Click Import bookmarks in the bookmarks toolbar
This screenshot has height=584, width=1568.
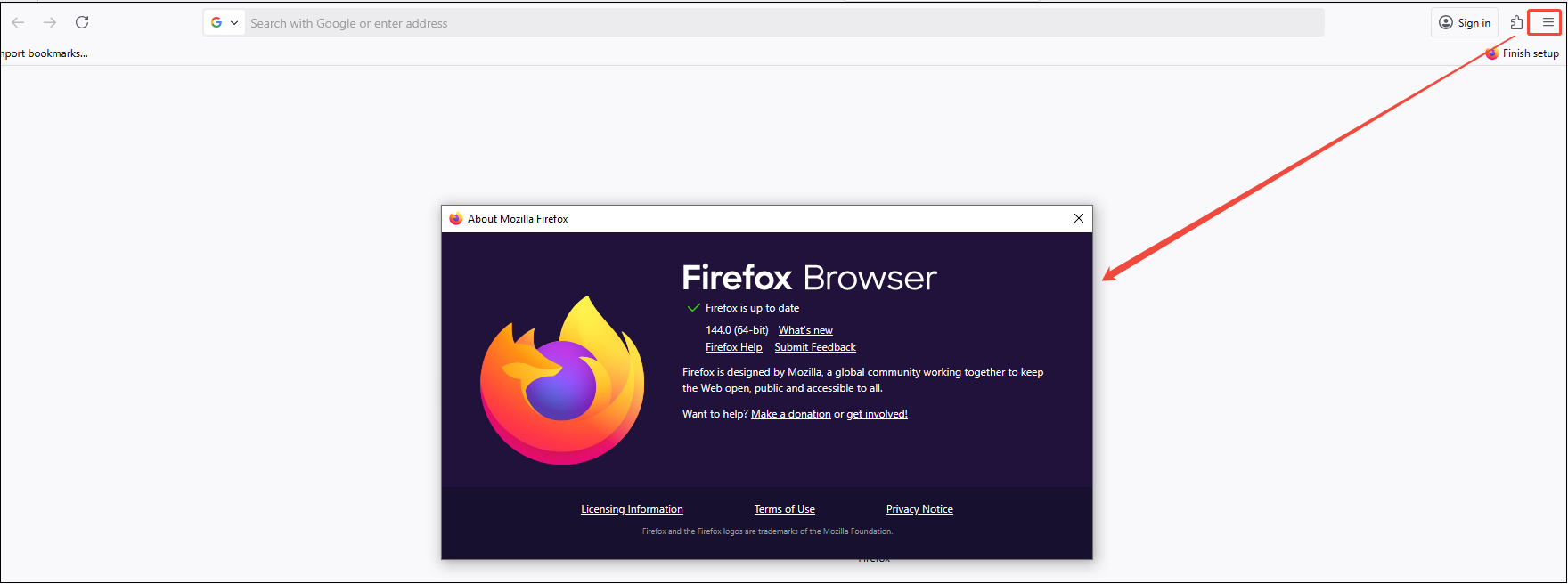click(44, 53)
